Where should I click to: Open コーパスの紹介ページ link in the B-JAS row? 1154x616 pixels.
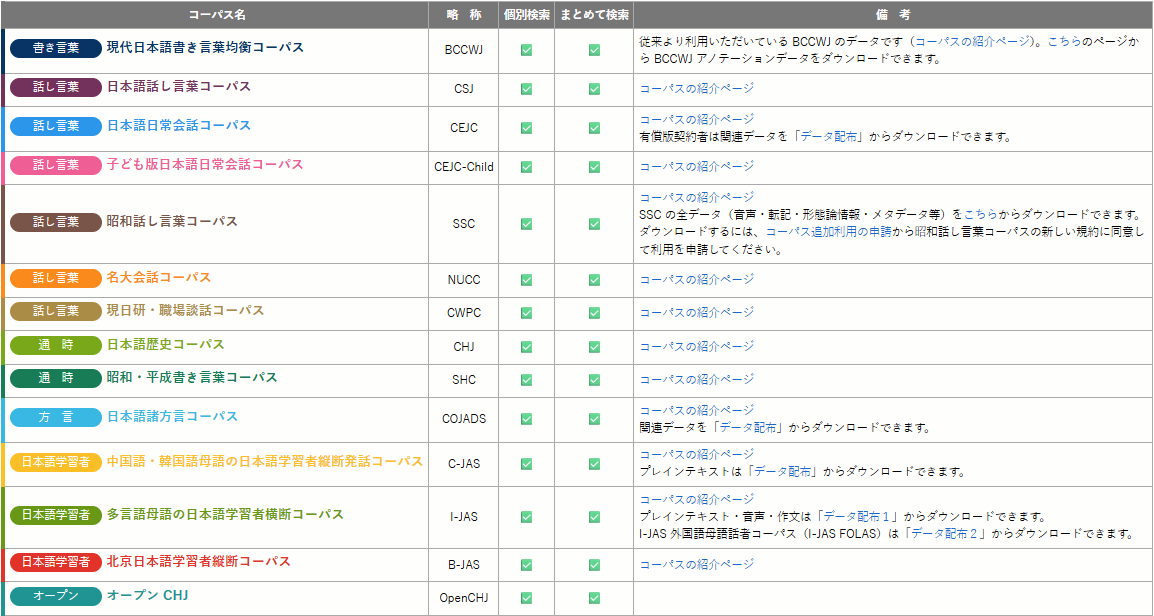[x=696, y=565]
